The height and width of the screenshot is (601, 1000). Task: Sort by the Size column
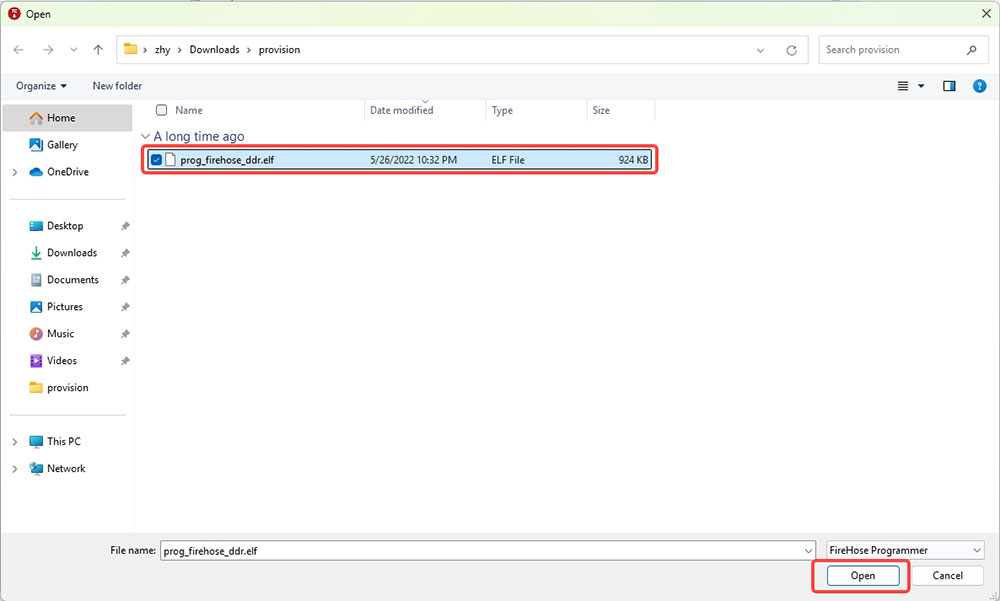[601, 110]
